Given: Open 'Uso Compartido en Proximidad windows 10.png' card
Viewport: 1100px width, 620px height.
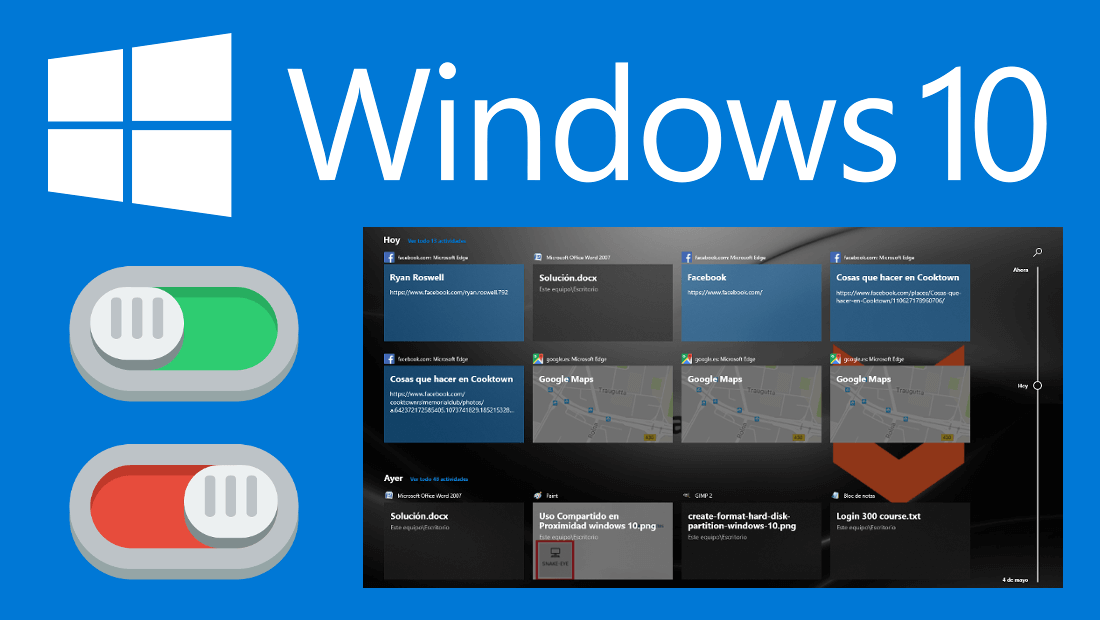Looking at the screenshot, I should coord(603,541).
